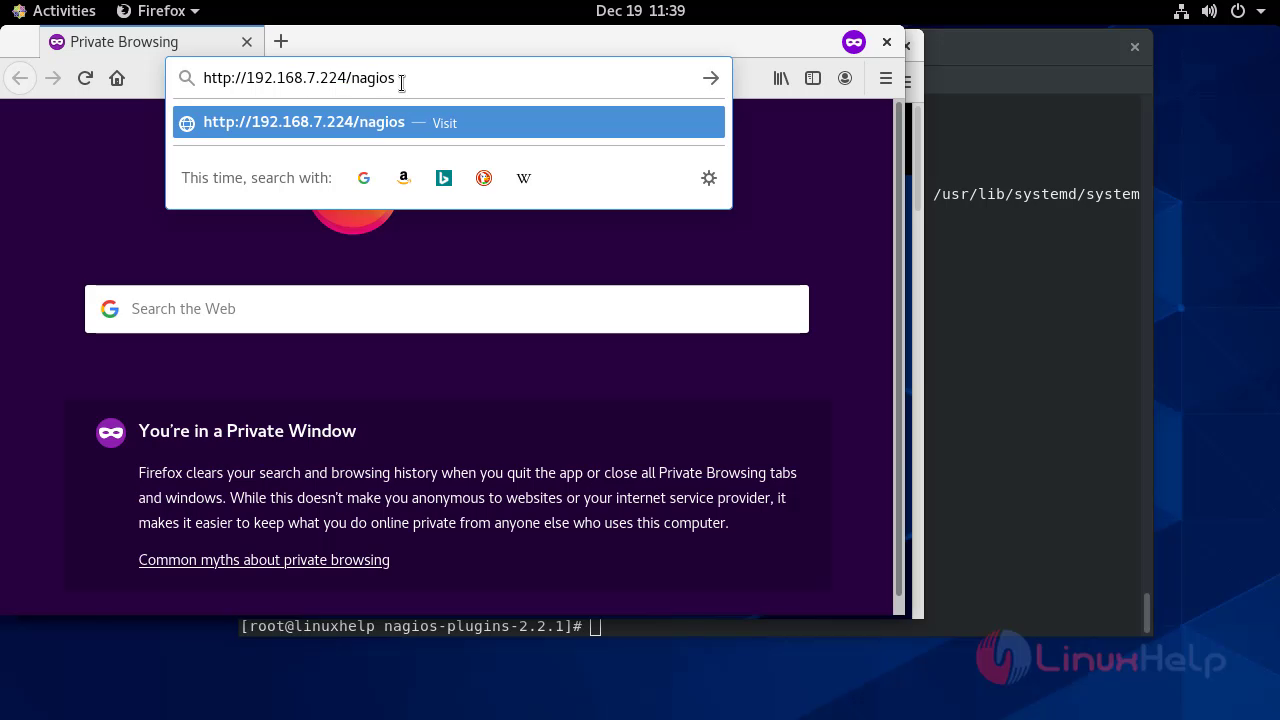Open the Firefox hamburger menu
1280x720 pixels.
tap(885, 78)
